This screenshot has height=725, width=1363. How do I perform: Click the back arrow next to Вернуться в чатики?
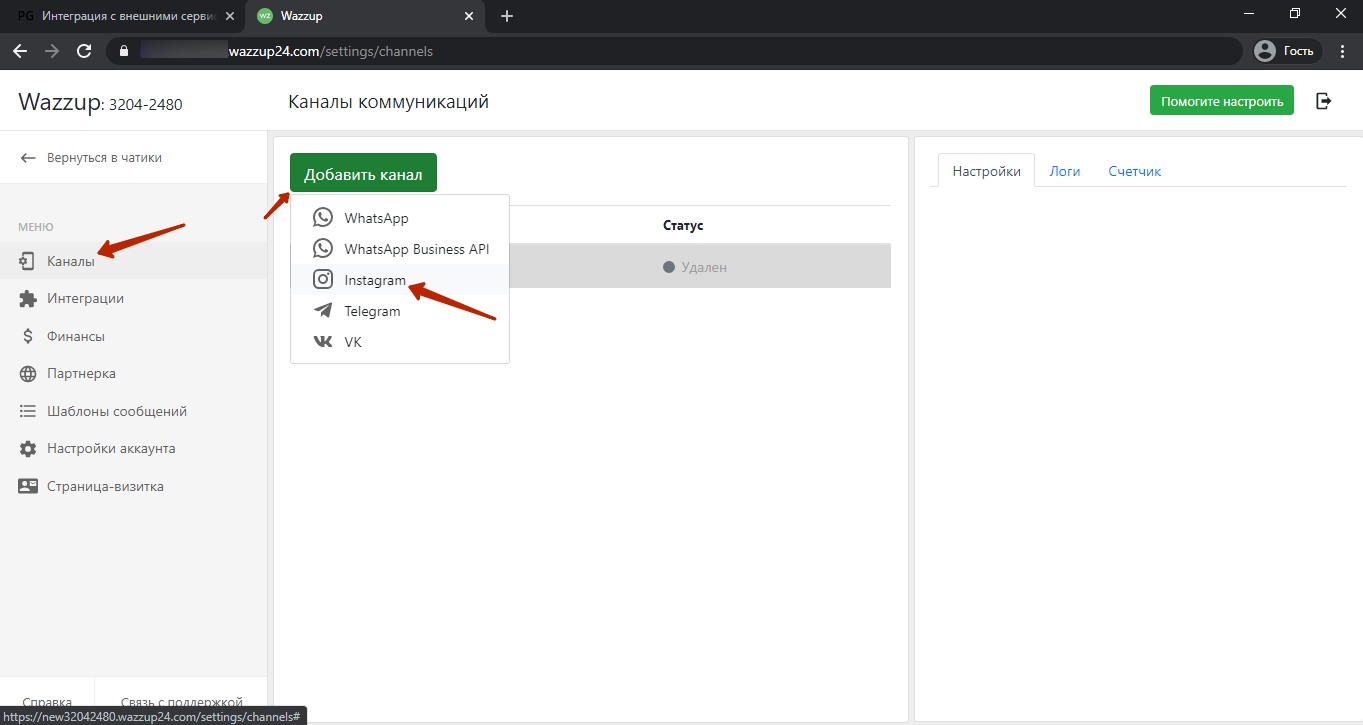click(28, 158)
